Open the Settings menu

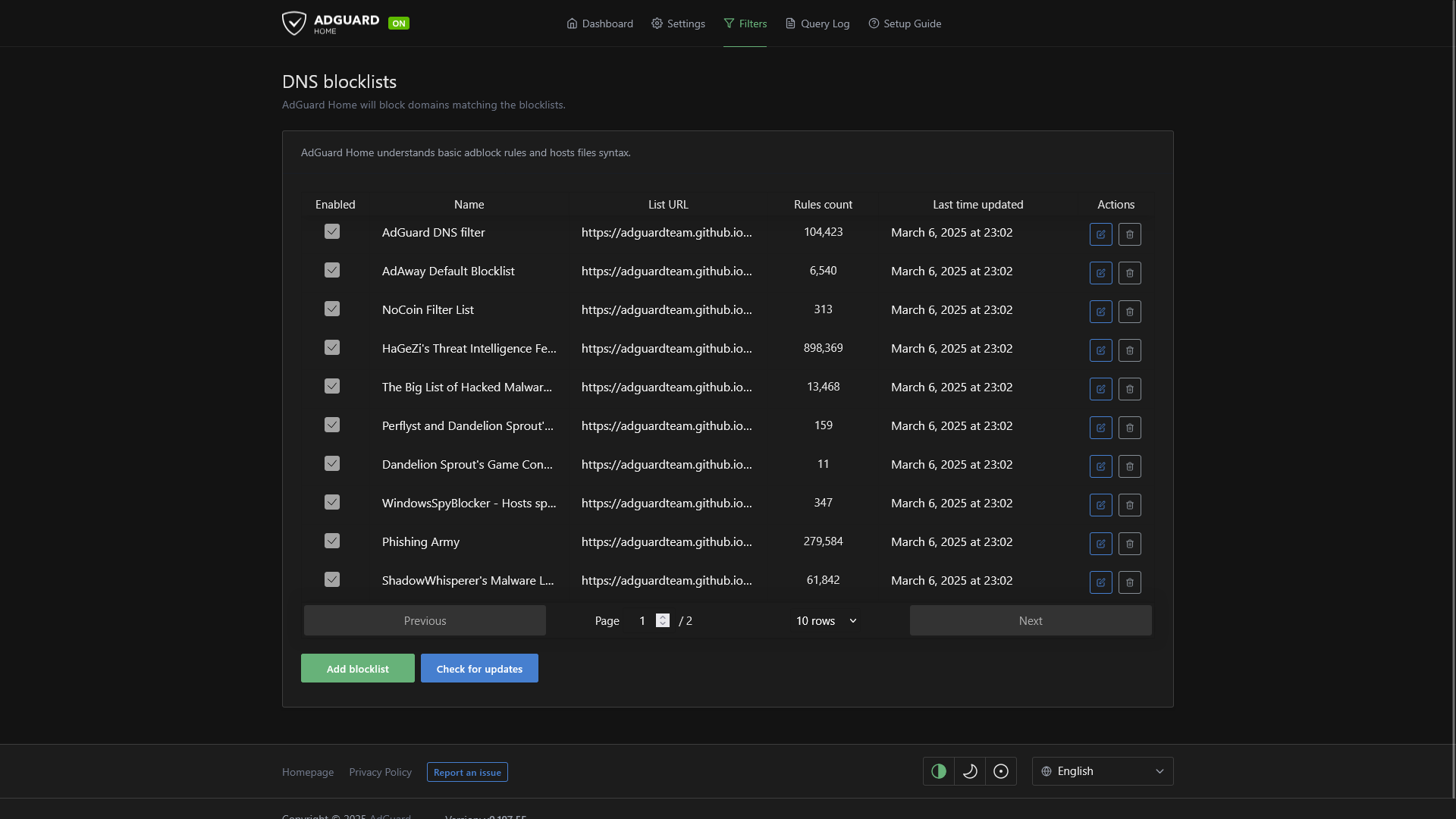(x=678, y=24)
